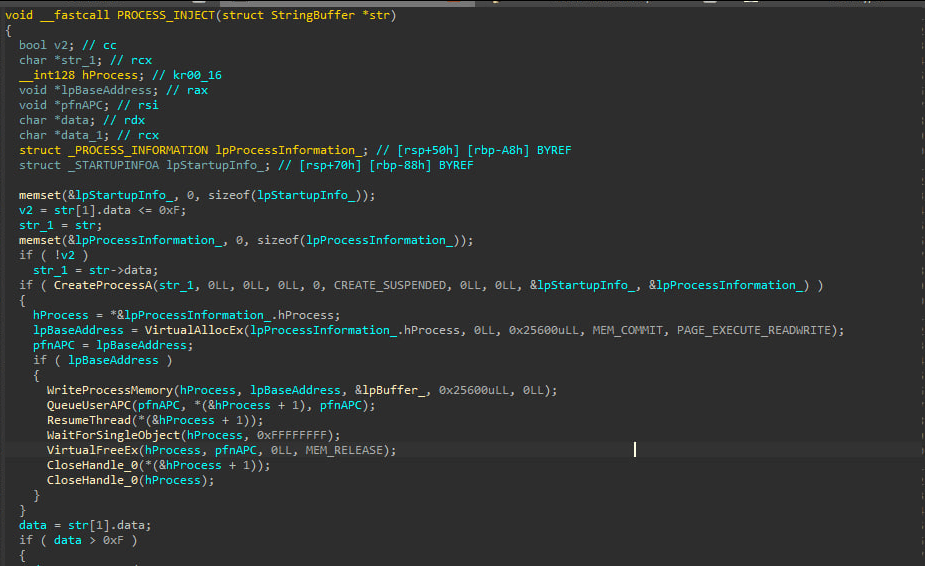The height and width of the screenshot is (566, 925).
Task: Click the 'bool v2; // cc' declaration line
Action: pyautogui.click(x=68, y=45)
